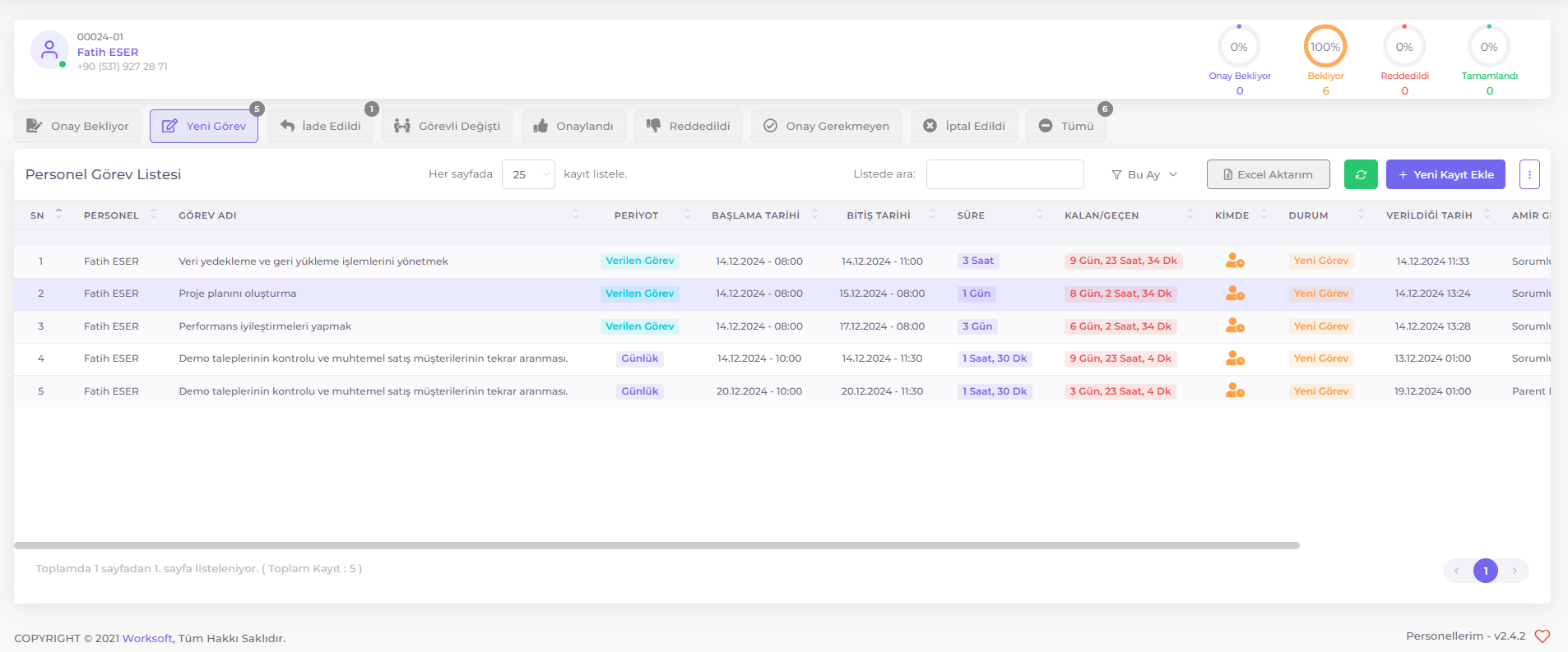This screenshot has width=1568, height=652.
Task: Sort by the PERSONEL column
Action: coord(120,215)
